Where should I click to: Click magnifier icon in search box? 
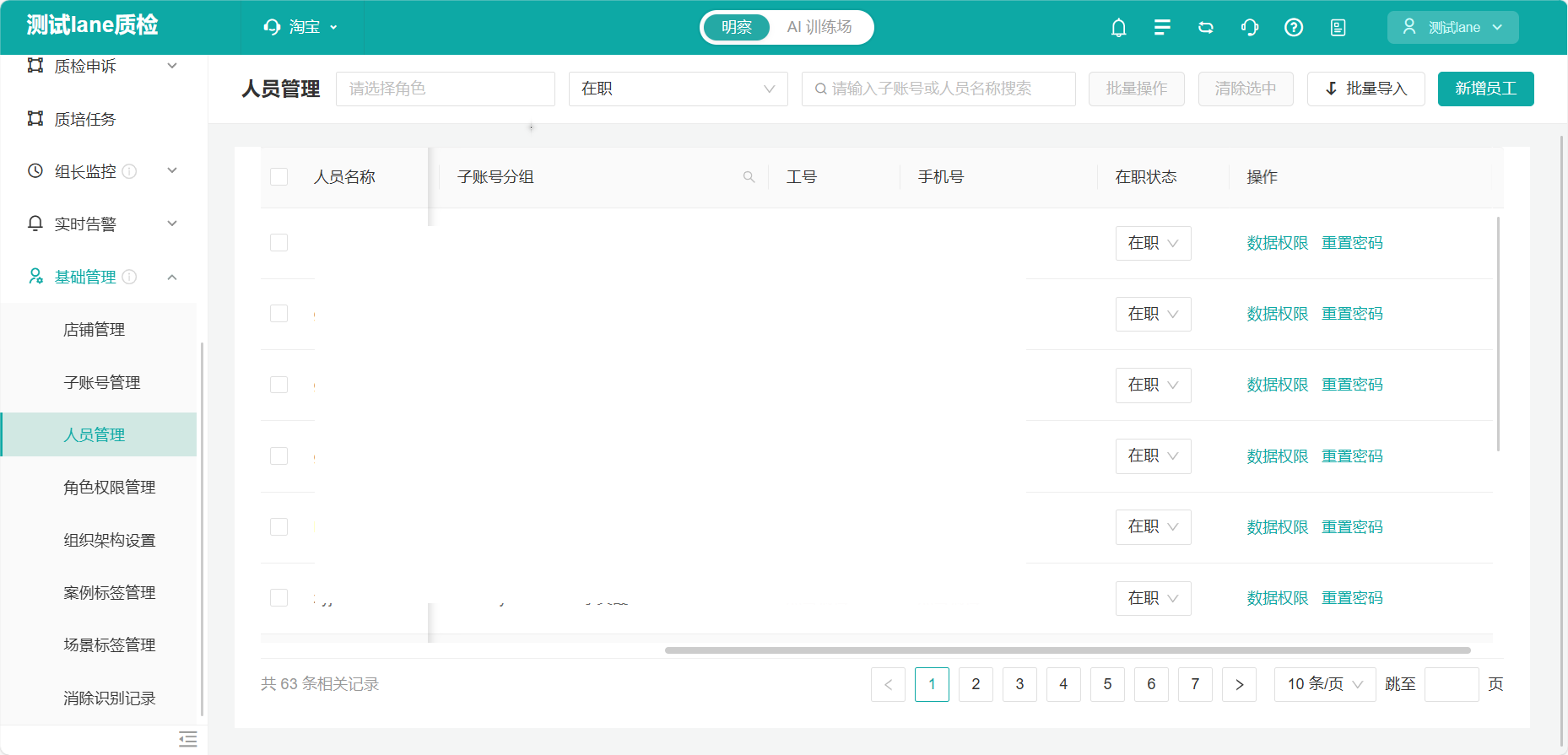[x=820, y=89]
